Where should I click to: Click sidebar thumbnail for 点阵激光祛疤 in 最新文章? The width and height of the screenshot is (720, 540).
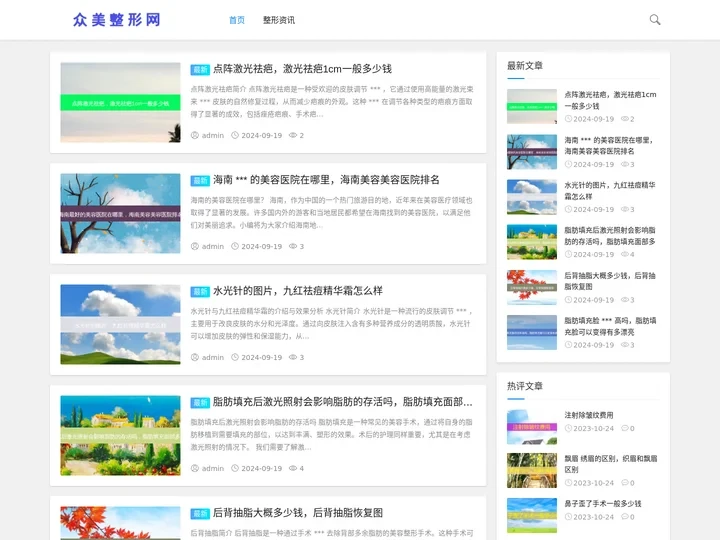coord(532,107)
